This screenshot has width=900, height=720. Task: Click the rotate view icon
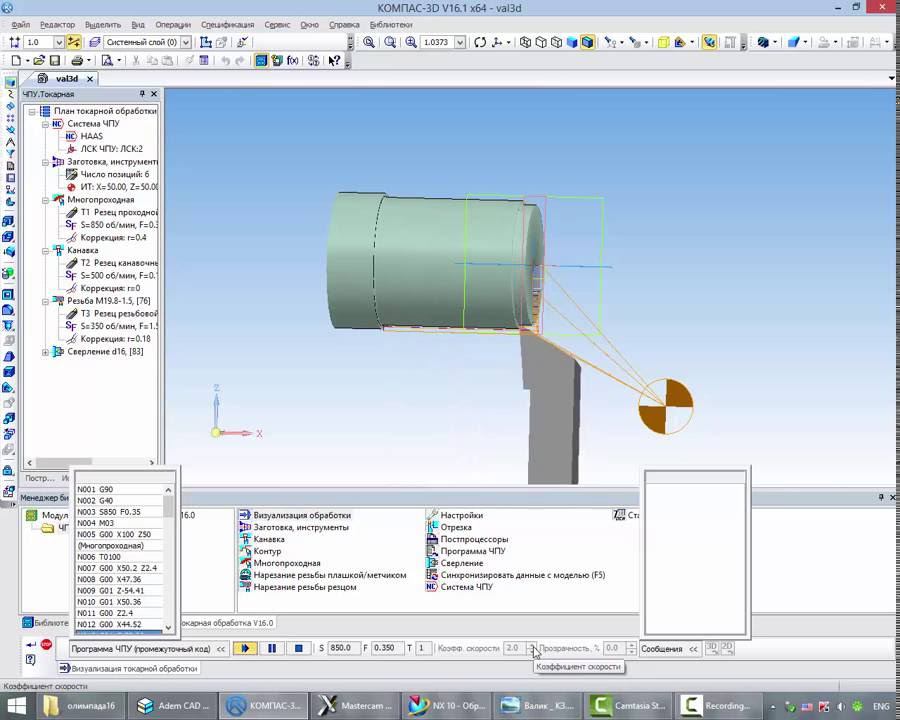point(480,42)
